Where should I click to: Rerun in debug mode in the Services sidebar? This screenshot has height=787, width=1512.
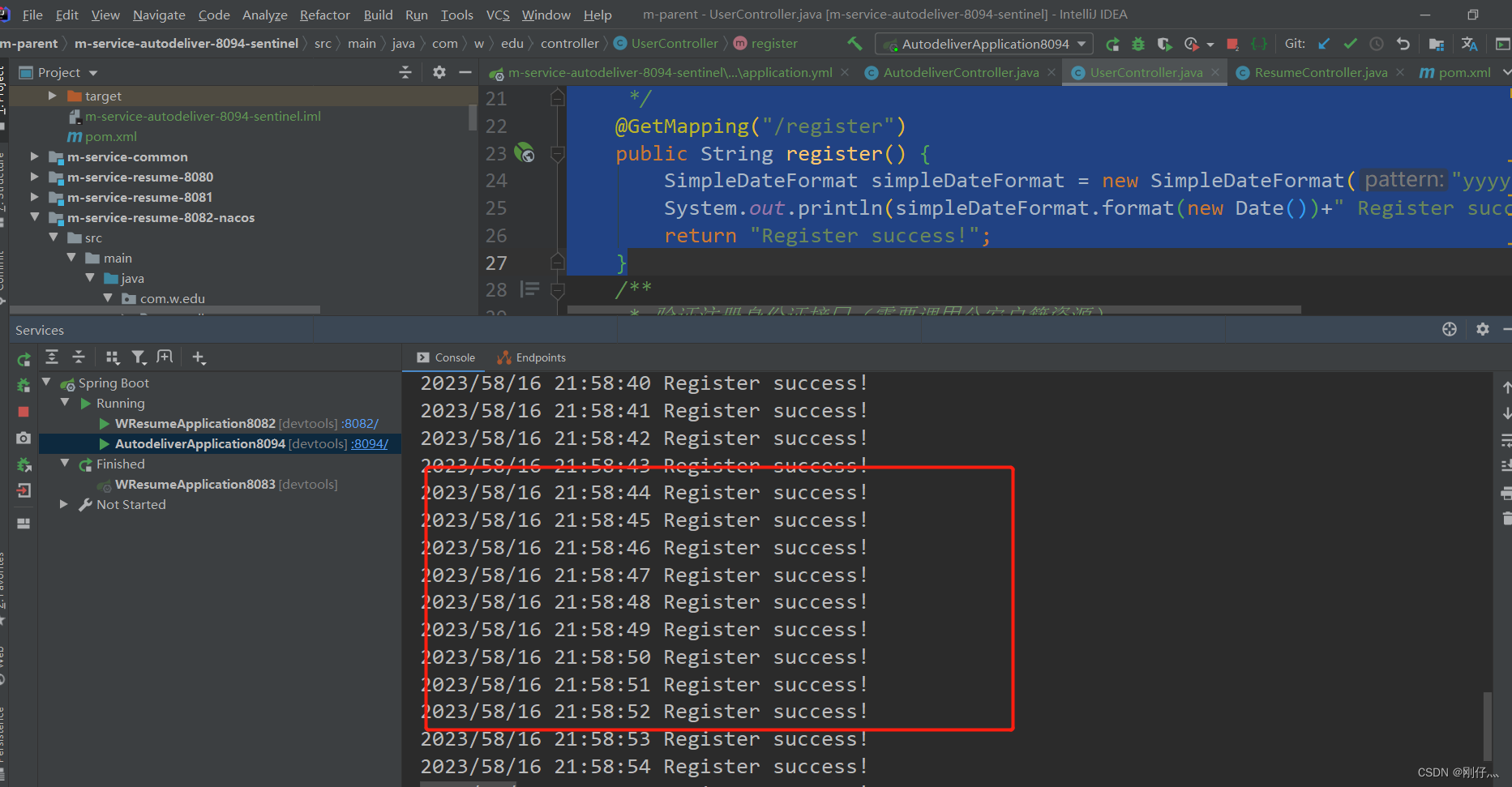pos(24,385)
